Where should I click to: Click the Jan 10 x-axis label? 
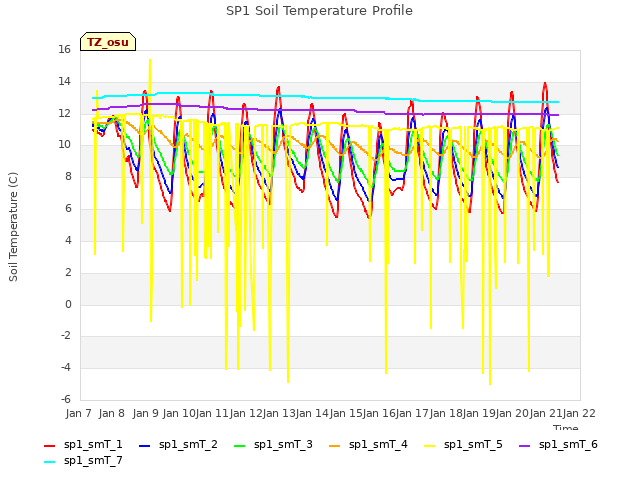point(179,413)
